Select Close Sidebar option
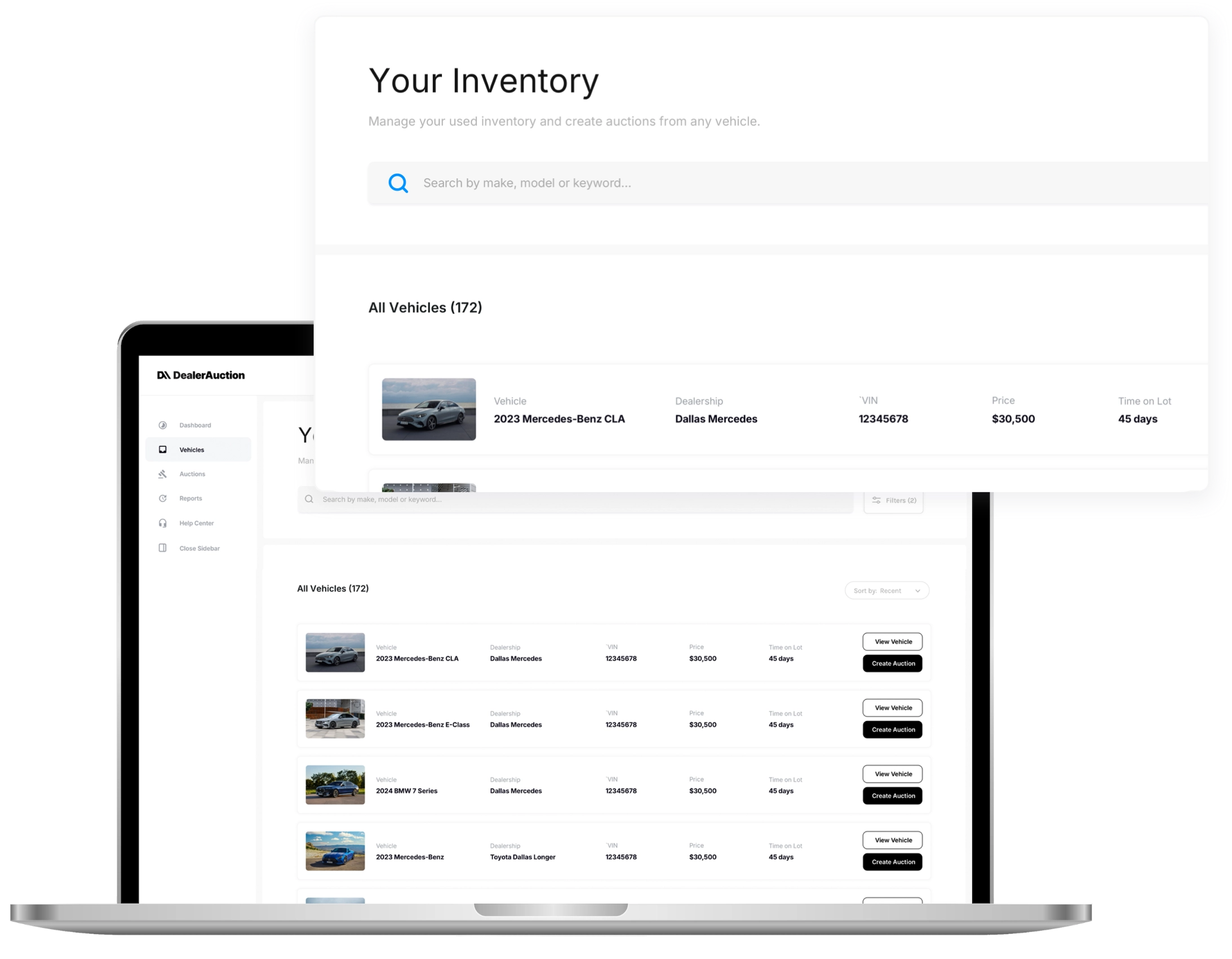This screenshot has width=1232, height=959. (x=198, y=548)
